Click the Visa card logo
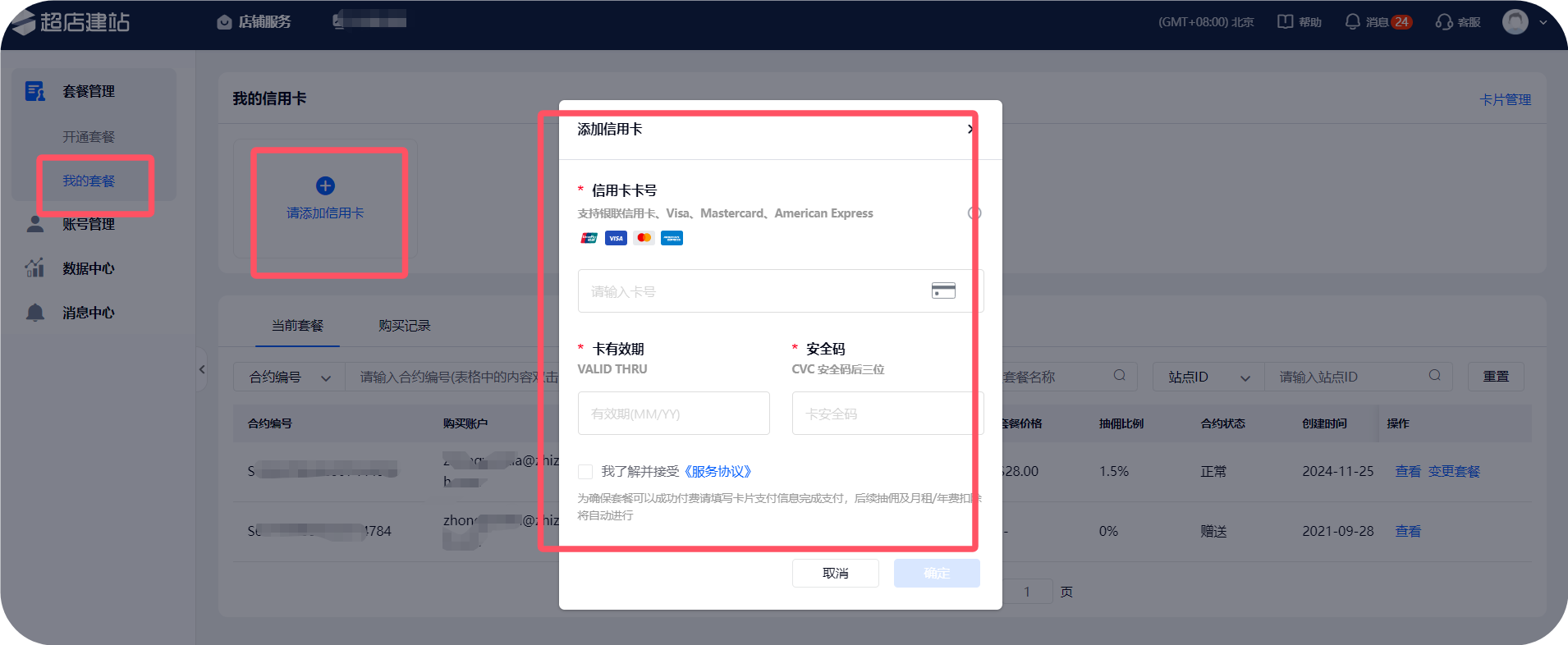The image size is (1568, 645). click(616, 238)
